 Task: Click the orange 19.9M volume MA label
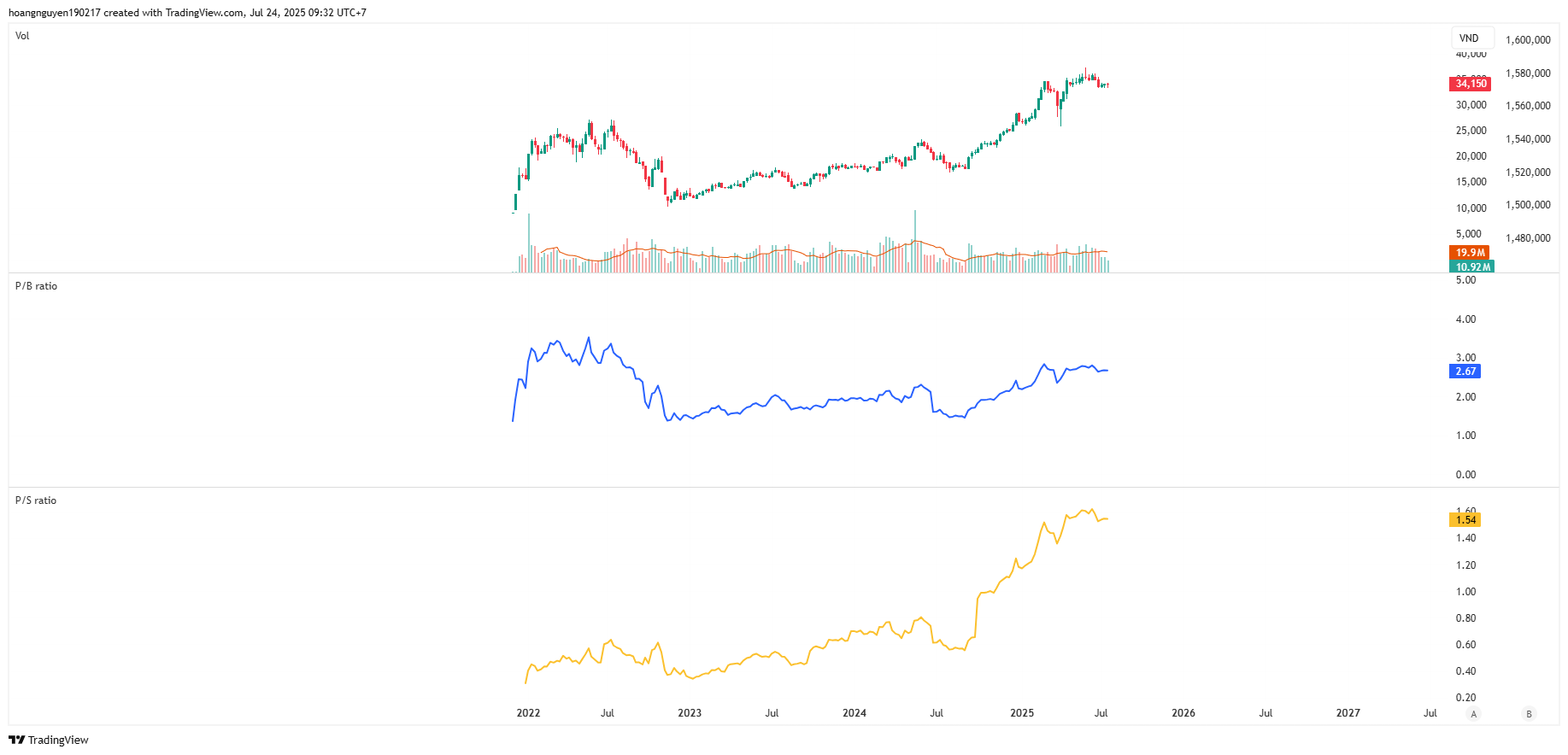[x=1470, y=253]
